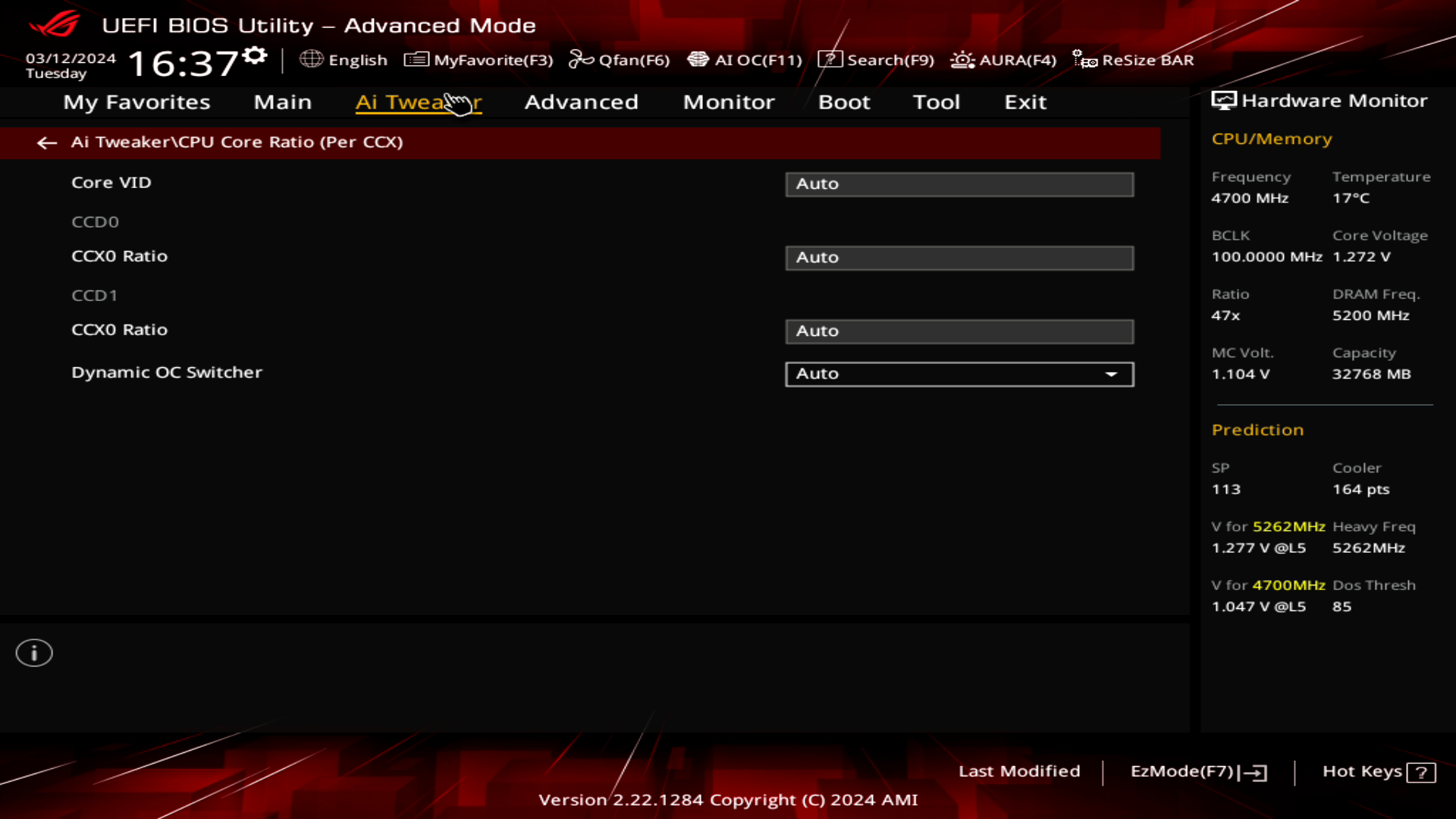
Task: Click the back arrow to exit Per CCX page
Action: [47, 143]
